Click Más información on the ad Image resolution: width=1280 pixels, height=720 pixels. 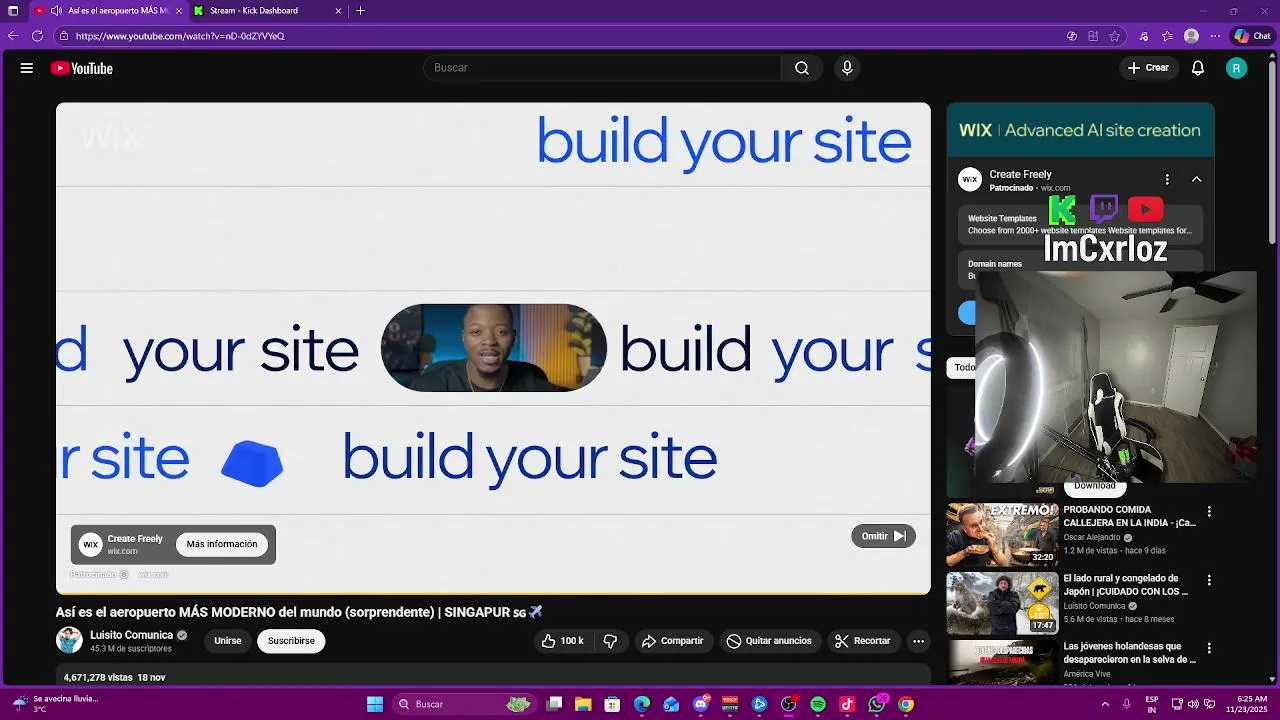[222, 544]
